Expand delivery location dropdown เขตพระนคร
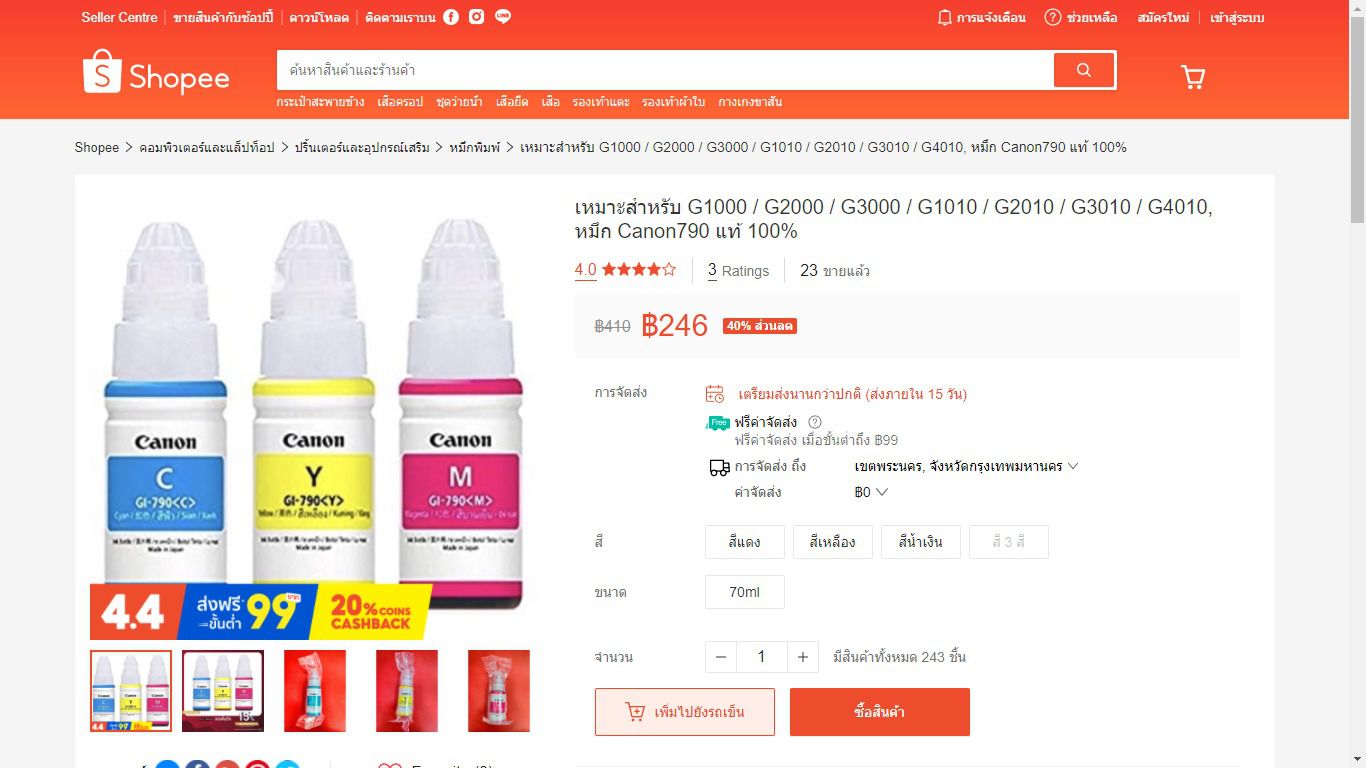This screenshot has height=768, width=1366. (966, 466)
